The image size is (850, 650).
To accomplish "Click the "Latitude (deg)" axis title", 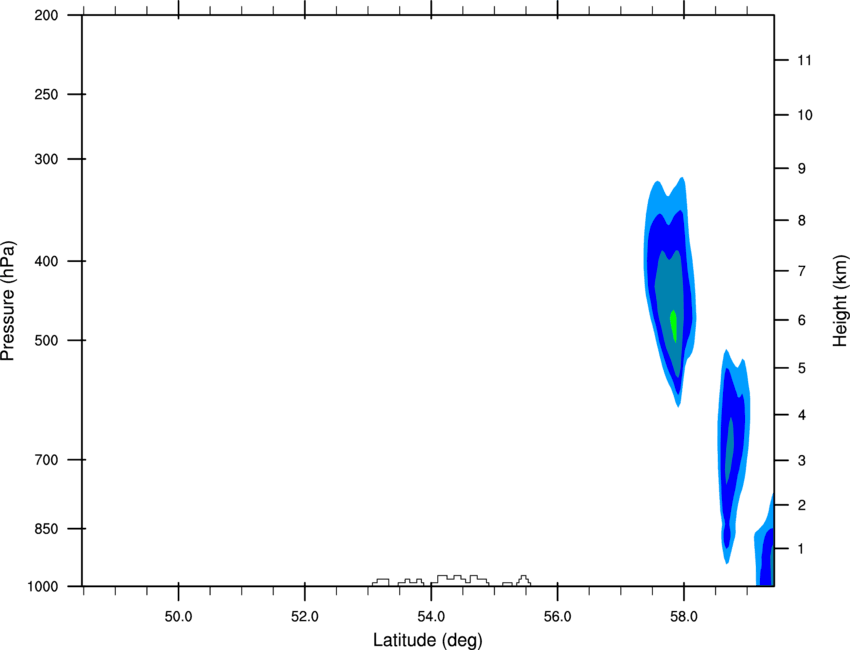I will 427,640.
